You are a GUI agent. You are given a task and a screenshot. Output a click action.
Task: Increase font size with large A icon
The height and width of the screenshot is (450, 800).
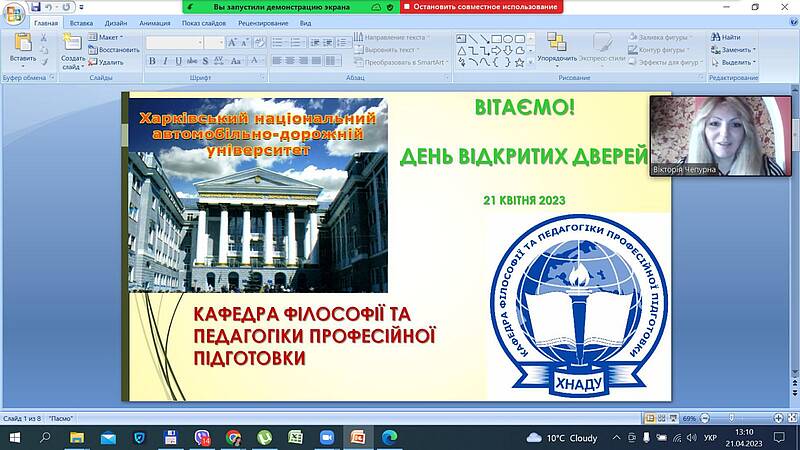pos(232,43)
